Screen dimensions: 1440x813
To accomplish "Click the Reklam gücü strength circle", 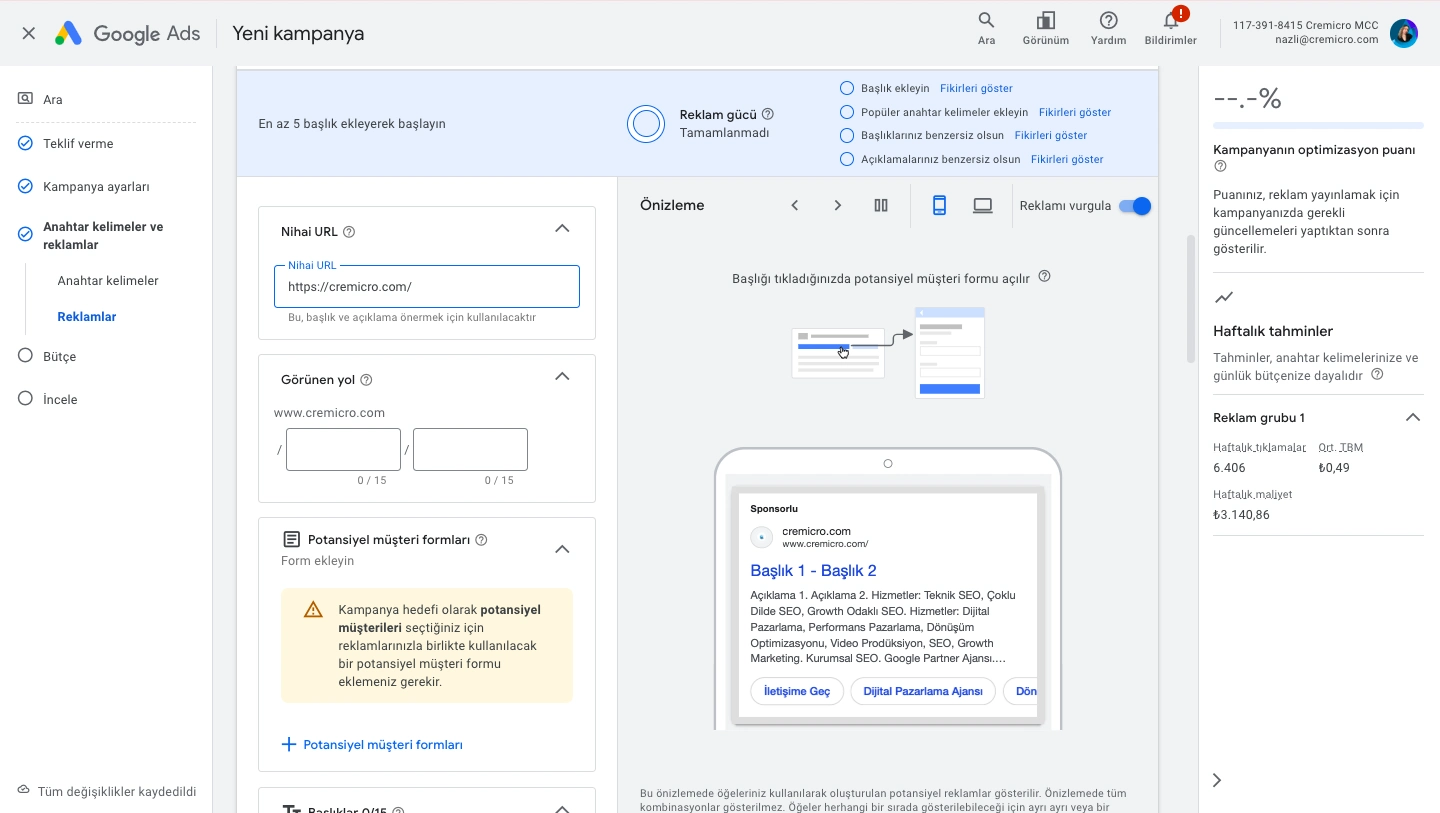I will point(646,124).
